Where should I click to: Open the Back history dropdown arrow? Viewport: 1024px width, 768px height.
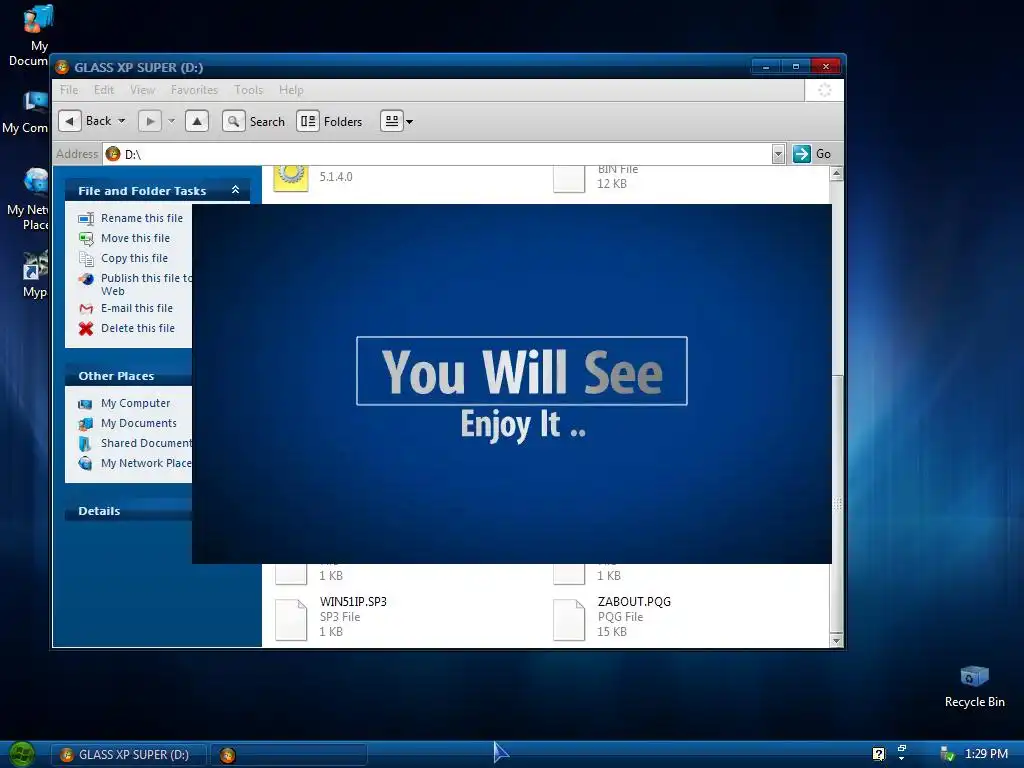tap(121, 121)
